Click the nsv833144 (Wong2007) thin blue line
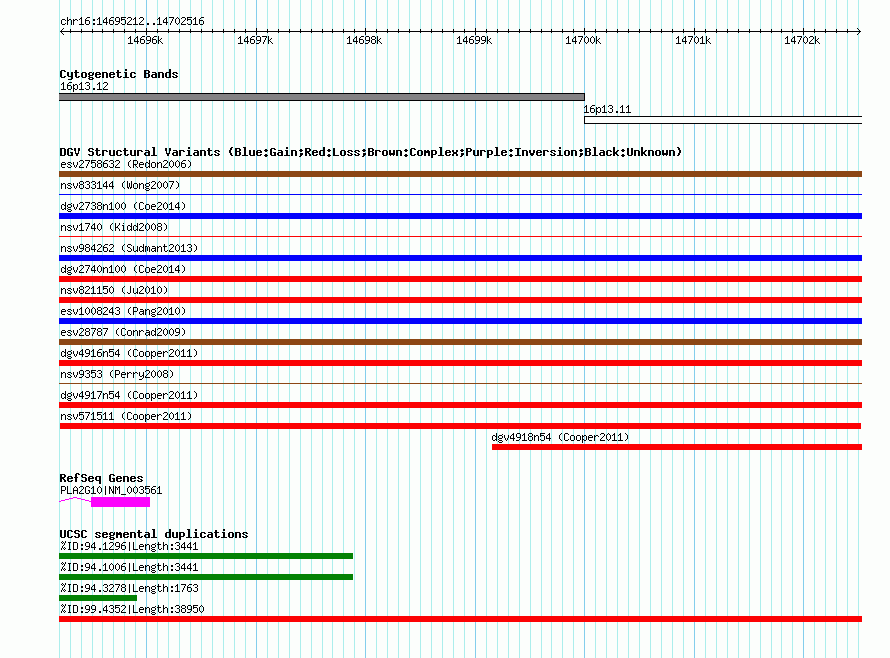The height and width of the screenshot is (658, 890). click(x=460, y=195)
